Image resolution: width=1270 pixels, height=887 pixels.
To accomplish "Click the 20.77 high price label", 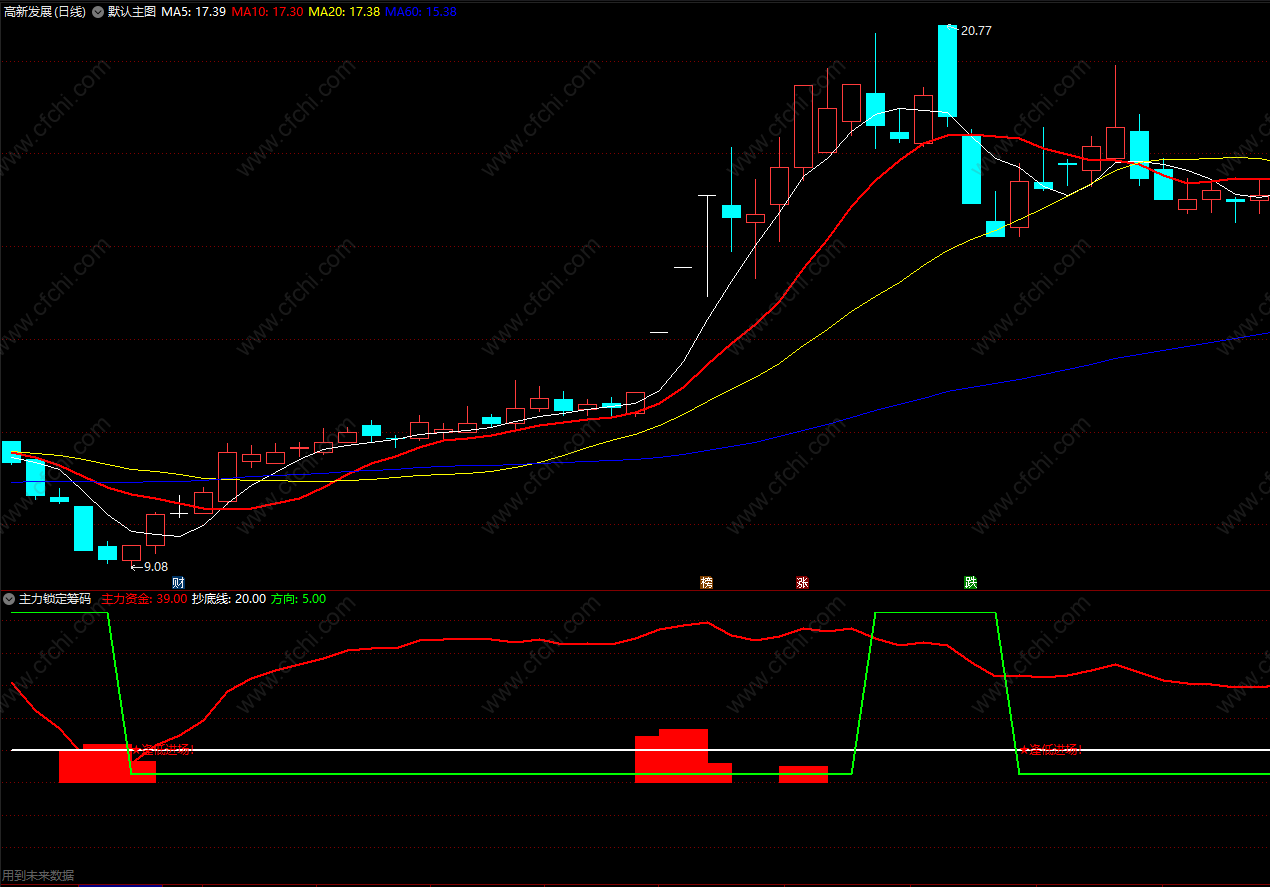I will click(x=975, y=31).
